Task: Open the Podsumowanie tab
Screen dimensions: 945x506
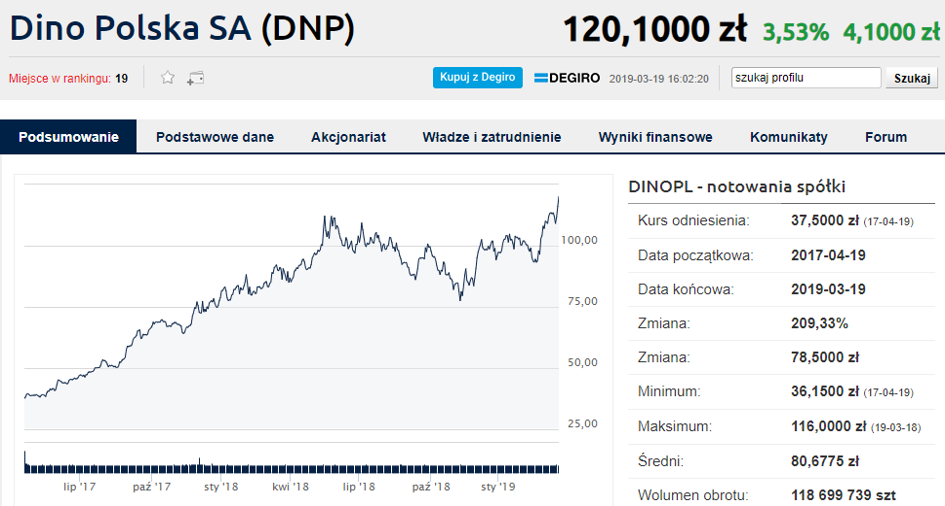Action: pyautogui.click(x=68, y=137)
